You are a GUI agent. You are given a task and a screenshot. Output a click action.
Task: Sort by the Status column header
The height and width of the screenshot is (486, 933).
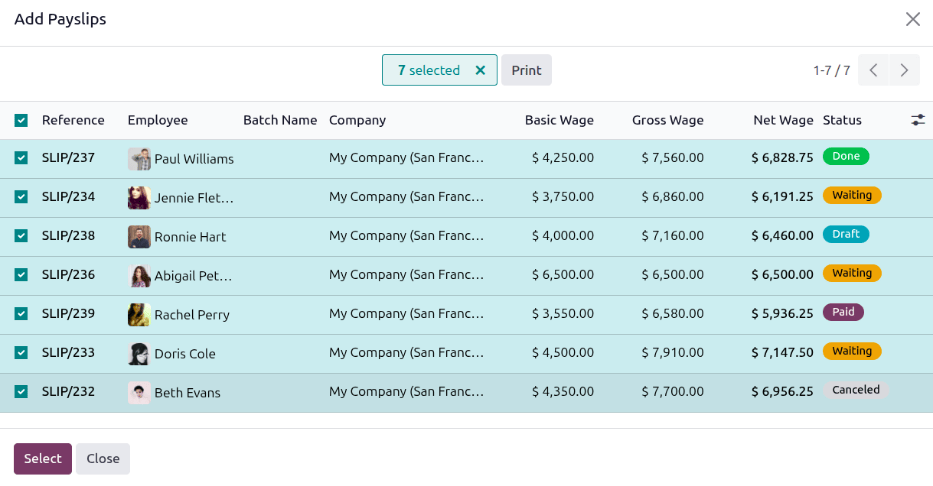pyautogui.click(x=841, y=120)
